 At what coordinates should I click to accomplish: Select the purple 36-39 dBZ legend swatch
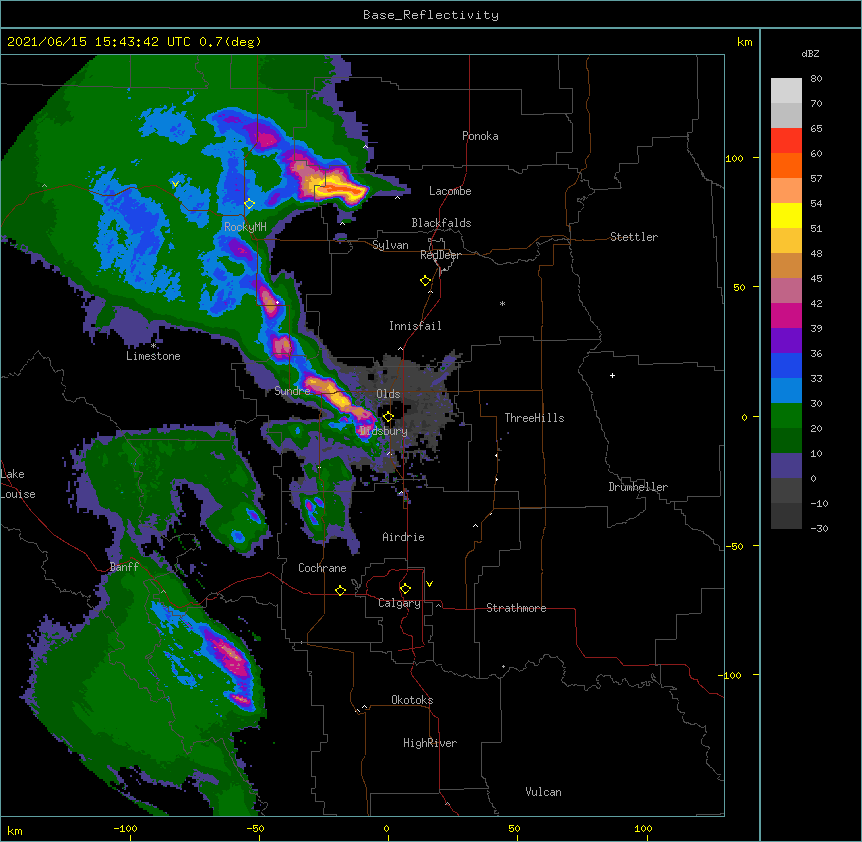coord(786,341)
